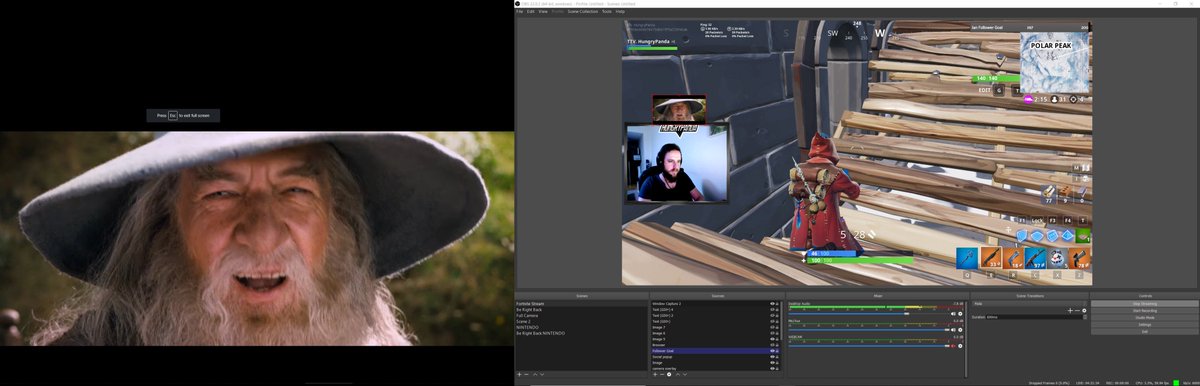Screen dimensions: 1200x386
Task: Mute the Desktop Audio channel
Action: tap(953, 314)
